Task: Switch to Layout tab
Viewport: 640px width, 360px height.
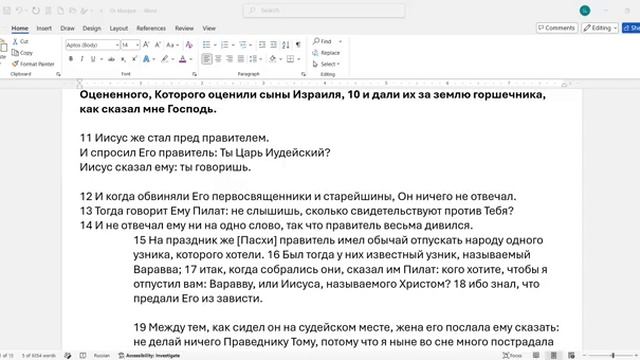Action: 119,28
